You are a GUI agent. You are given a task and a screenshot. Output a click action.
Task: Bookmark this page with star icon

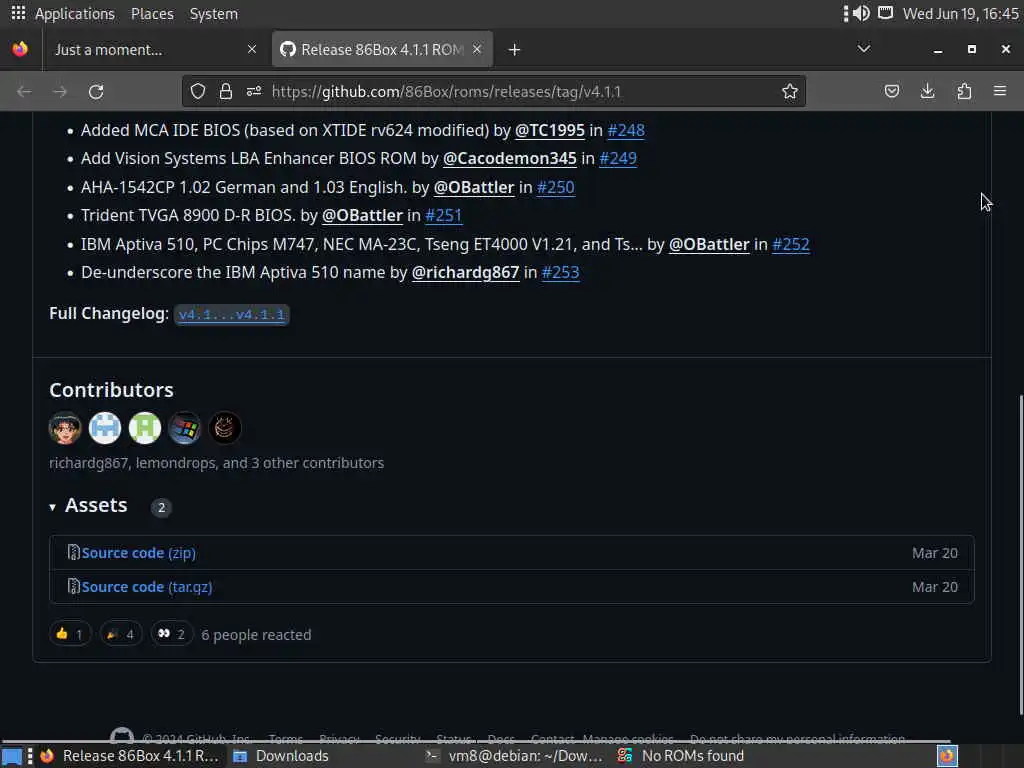(790, 91)
